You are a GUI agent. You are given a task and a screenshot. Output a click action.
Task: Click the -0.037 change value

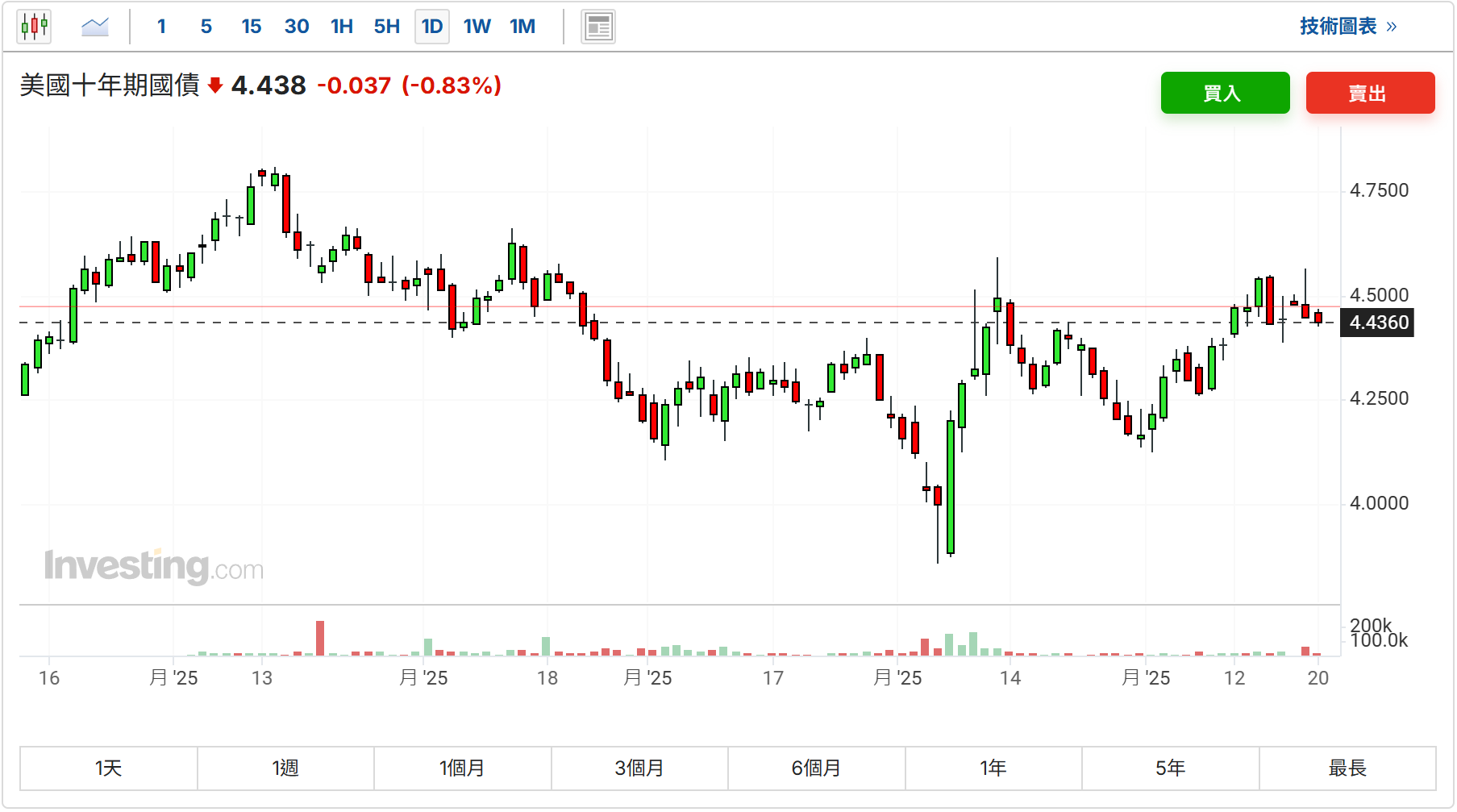pos(354,85)
